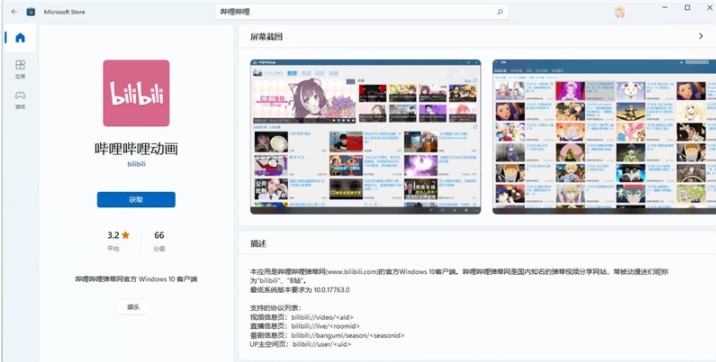Select the 娱乐 category tag
Viewport: 716px width, 362px height.
coord(133,307)
